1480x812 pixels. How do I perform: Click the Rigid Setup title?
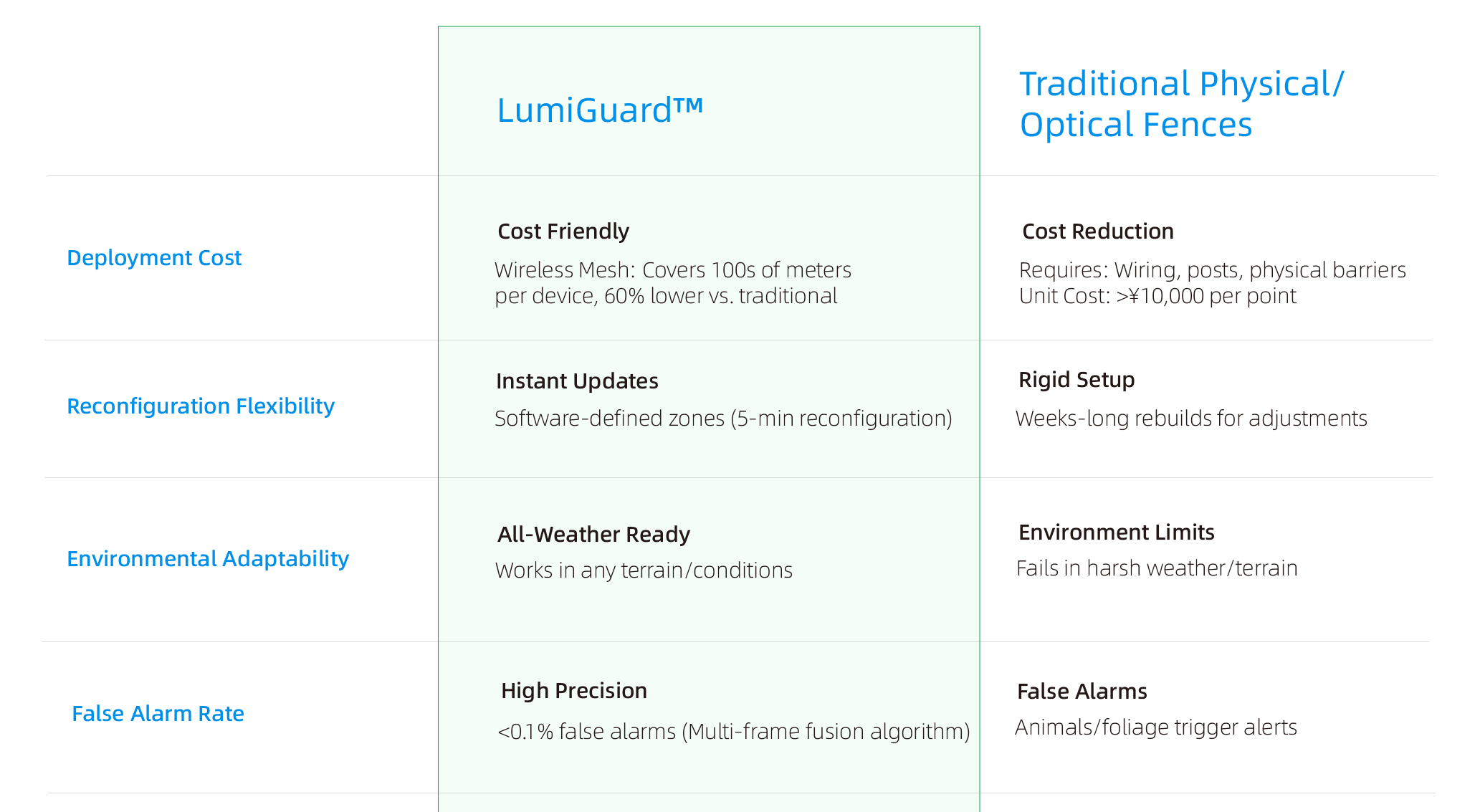click(x=1076, y=379)
